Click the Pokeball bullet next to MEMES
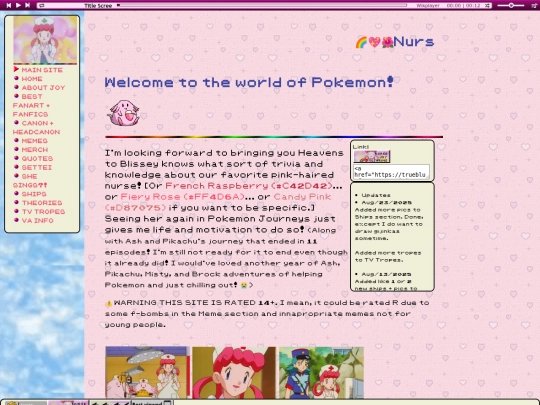 coord(16,140)
